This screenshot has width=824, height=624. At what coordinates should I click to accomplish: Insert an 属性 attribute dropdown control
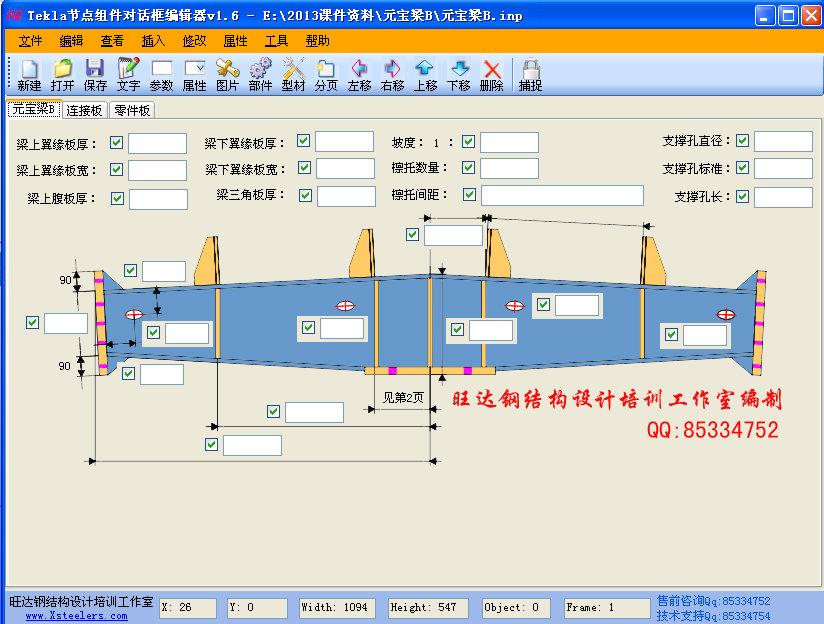click(194, 75)
